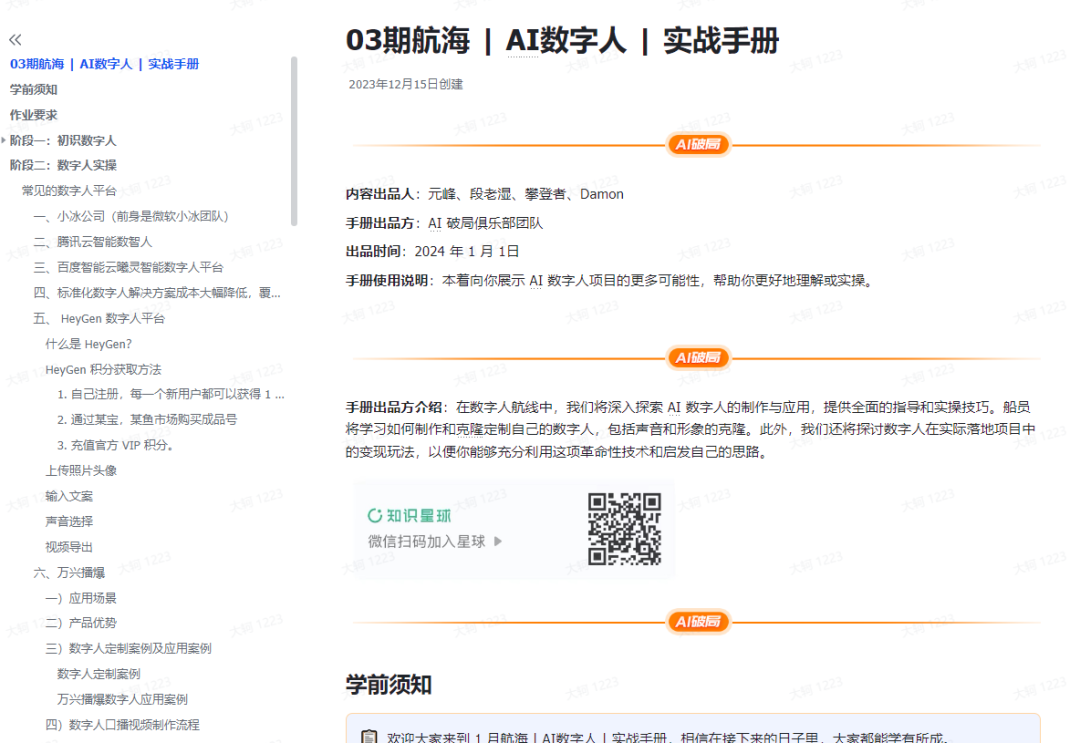Open 3. 充值官方 VIP 积分 entry
1080x743 pixels.
115,446
